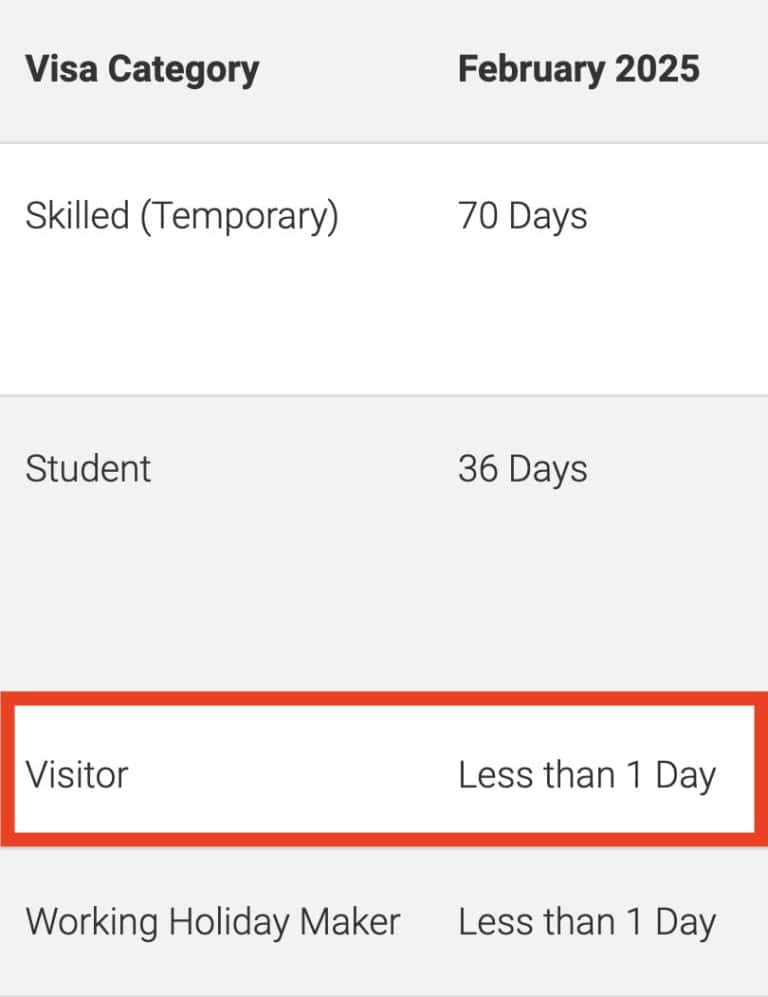The image size is (768, 997).
Task: Click the Visitor label in highlighted row
Action: (x=77, y=774)
